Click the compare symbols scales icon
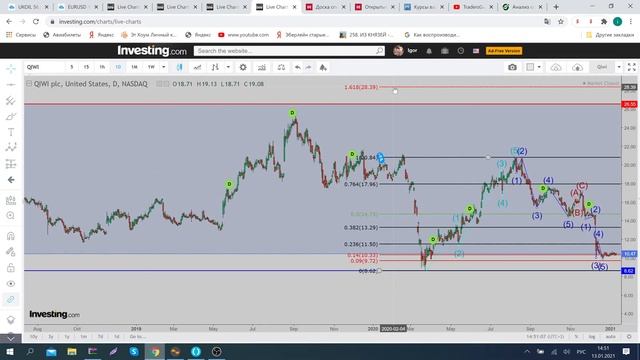Screen dimensions: 640x360 pos(281,67)
